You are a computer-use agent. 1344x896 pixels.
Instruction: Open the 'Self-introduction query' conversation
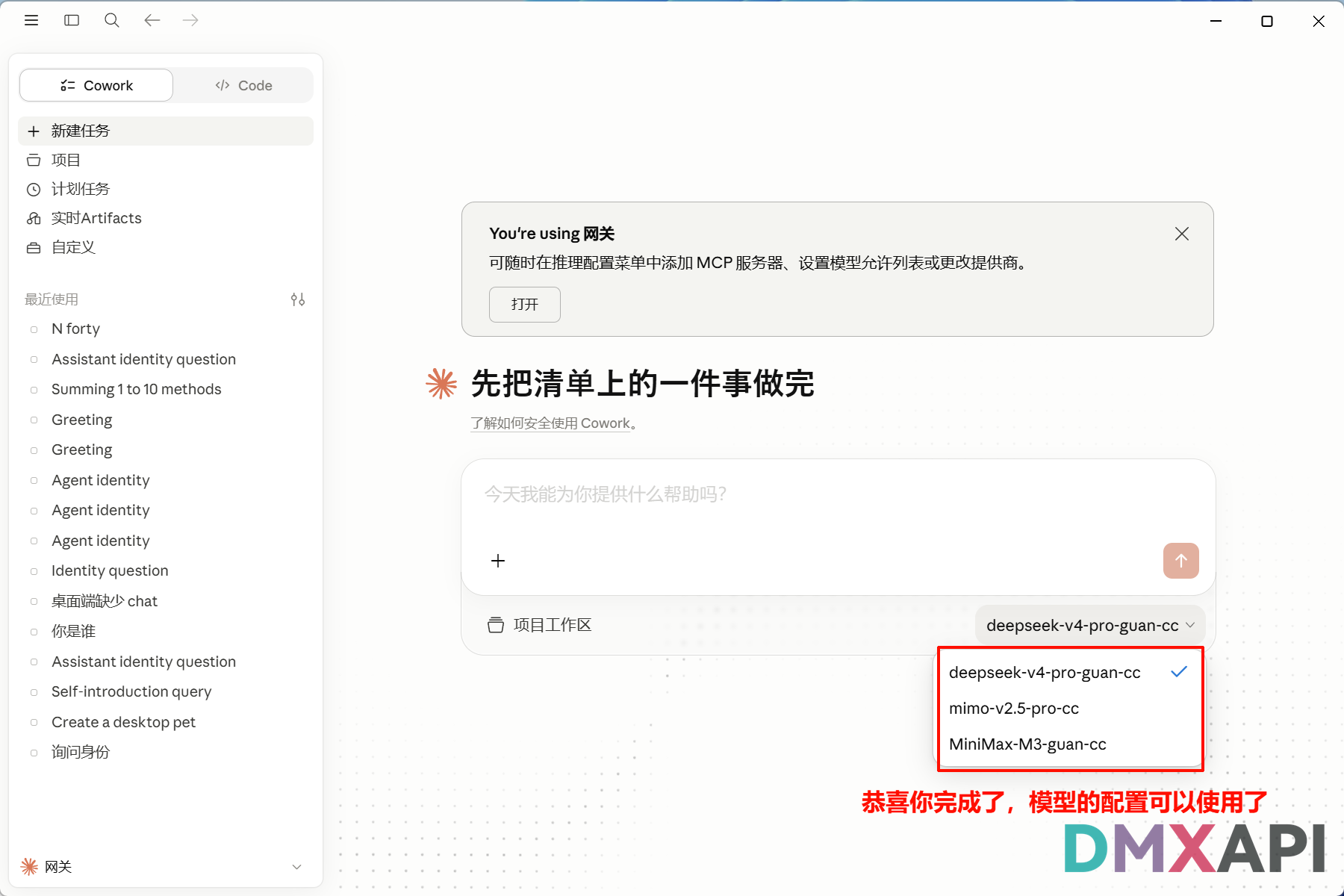(166, 691)
